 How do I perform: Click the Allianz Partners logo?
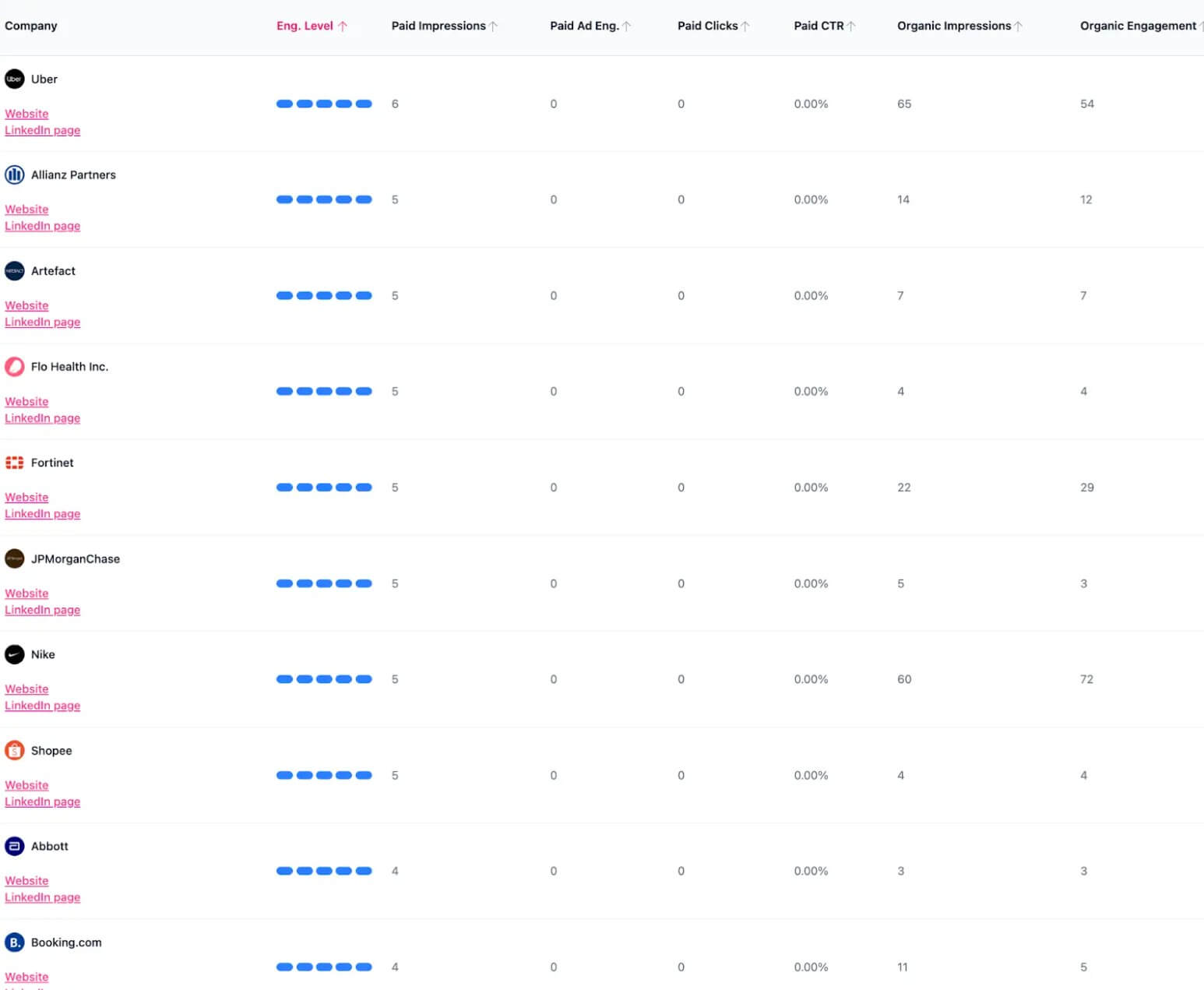tap(15, 174)
